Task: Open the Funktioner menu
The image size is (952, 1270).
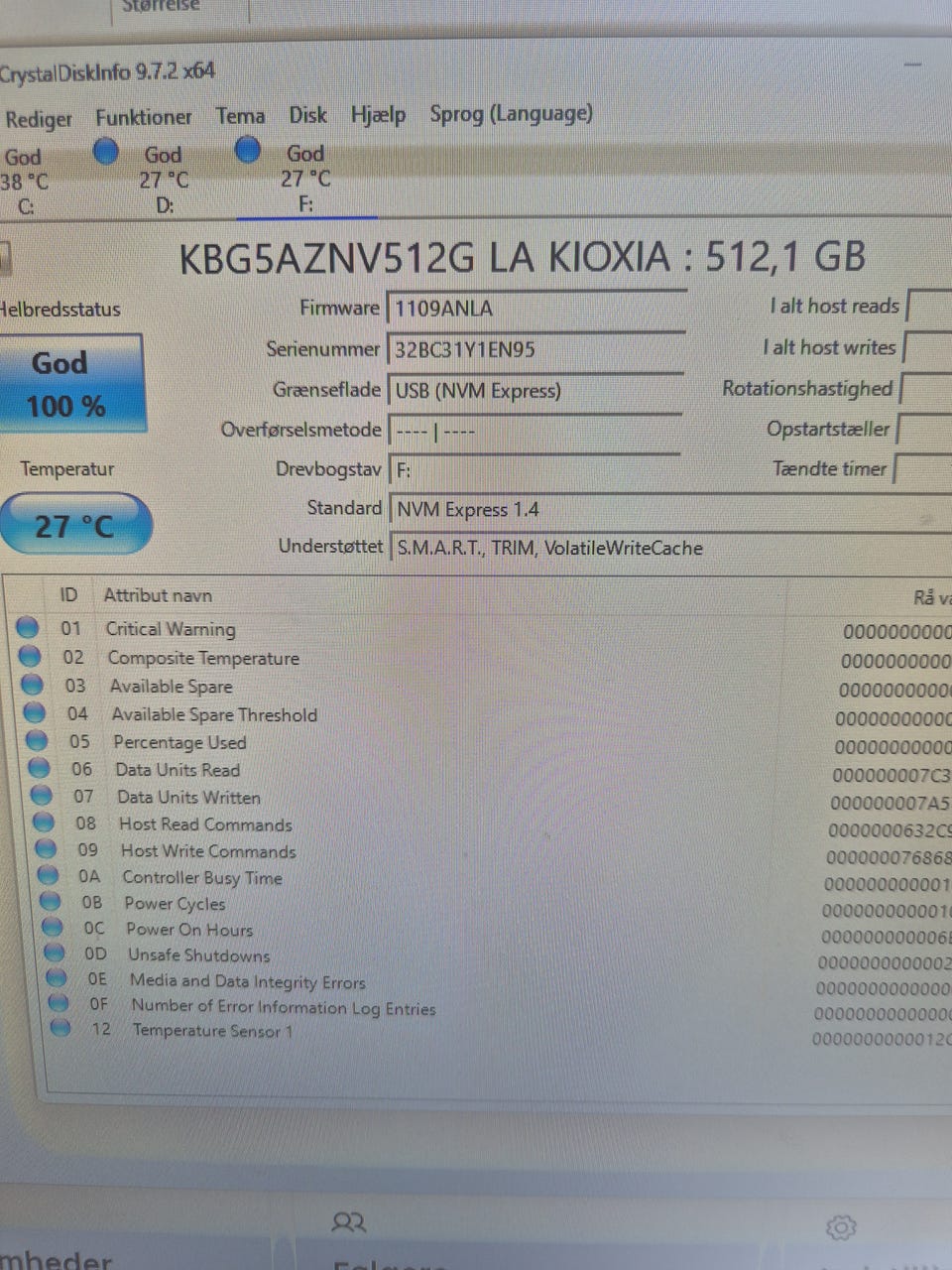Action: pyautogui.click(x=144, y=117)
